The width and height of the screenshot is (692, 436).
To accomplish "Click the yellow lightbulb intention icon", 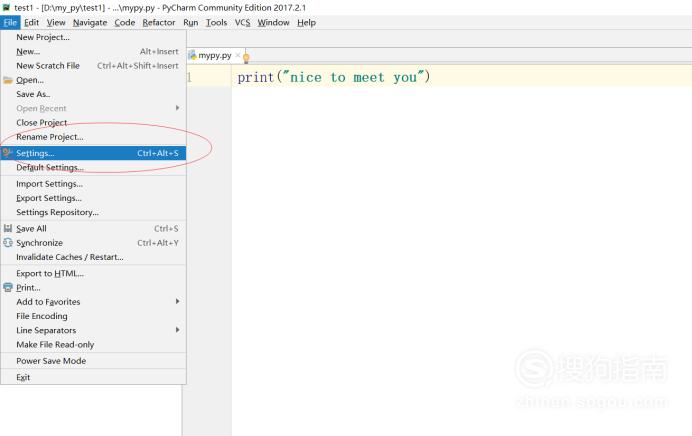I will point(246,57).
